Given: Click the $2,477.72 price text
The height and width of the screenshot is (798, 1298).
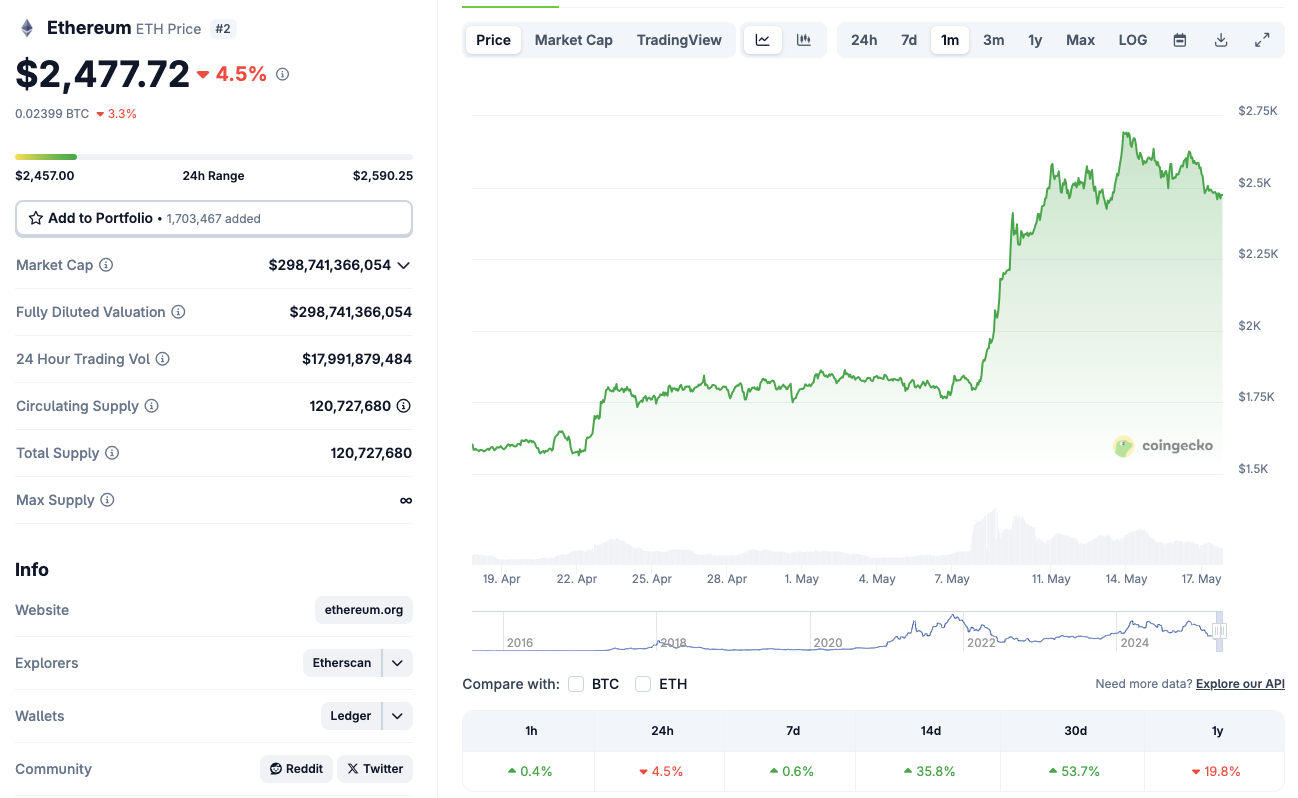Looking at the screenshot, I should [x=102, y=74].
